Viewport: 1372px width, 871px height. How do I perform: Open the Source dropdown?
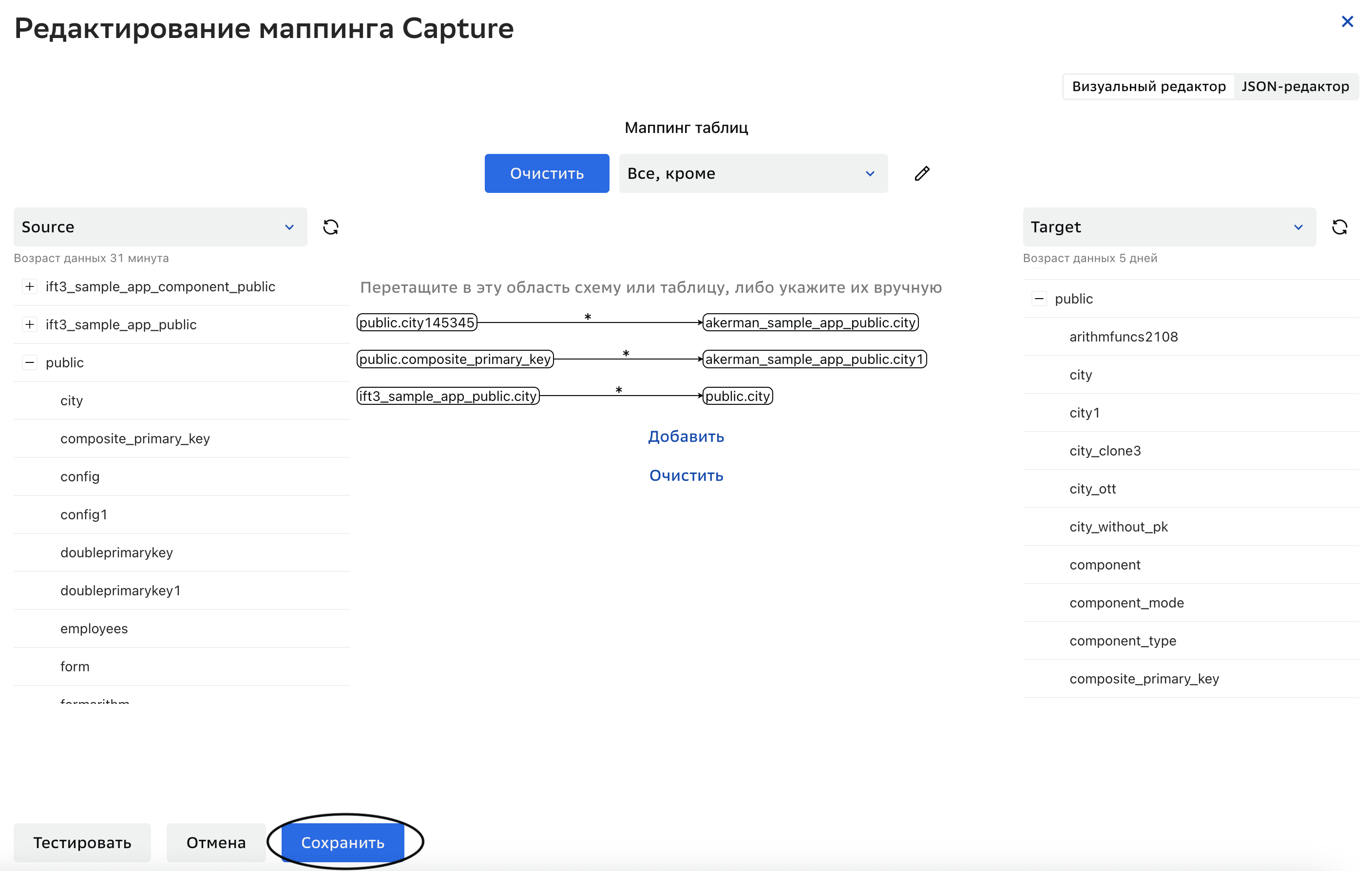coord(160,227)
